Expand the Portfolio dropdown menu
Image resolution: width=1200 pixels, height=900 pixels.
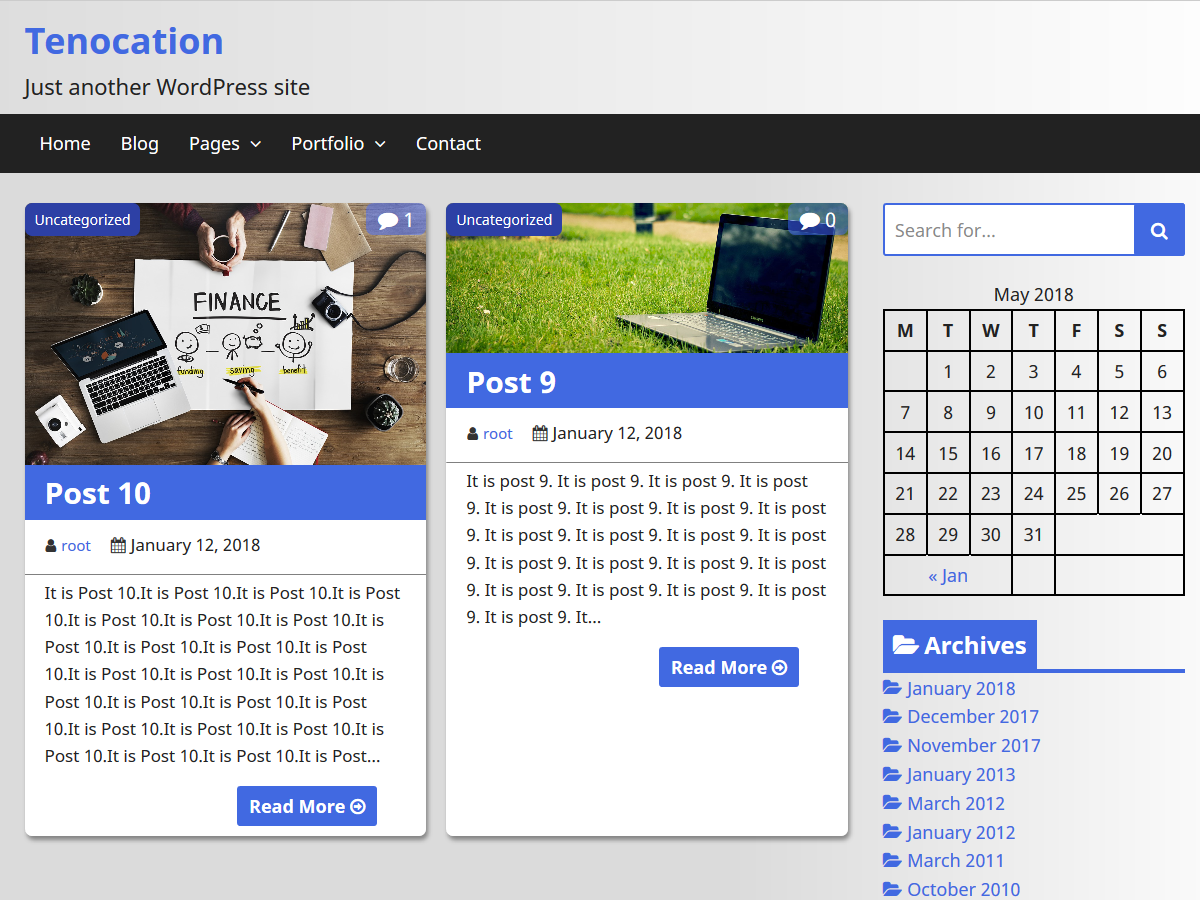coord(338,143)
